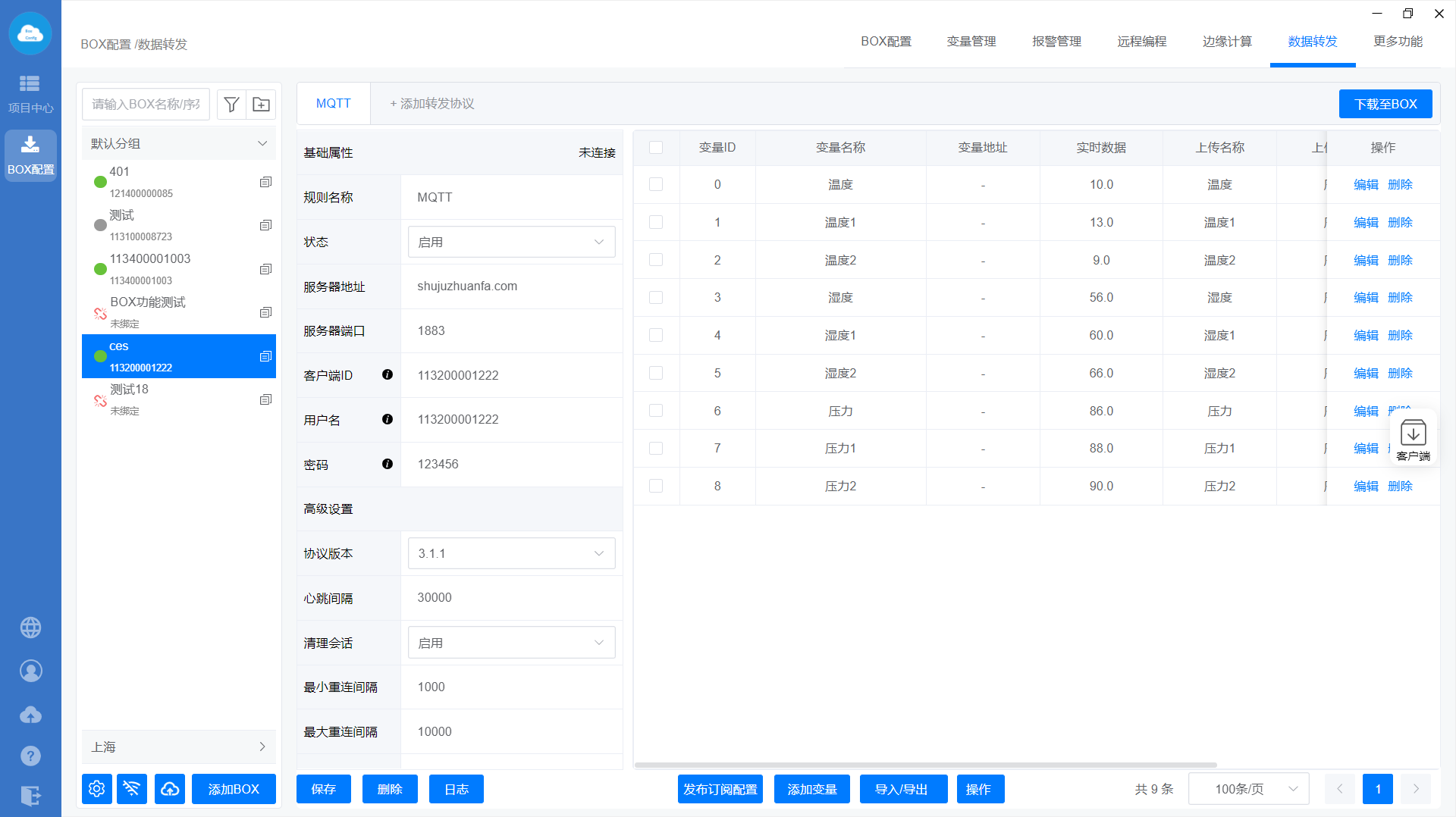1456x817 pixels.
Task: Click the cloud upload icon button
Action: pos(170,789)
